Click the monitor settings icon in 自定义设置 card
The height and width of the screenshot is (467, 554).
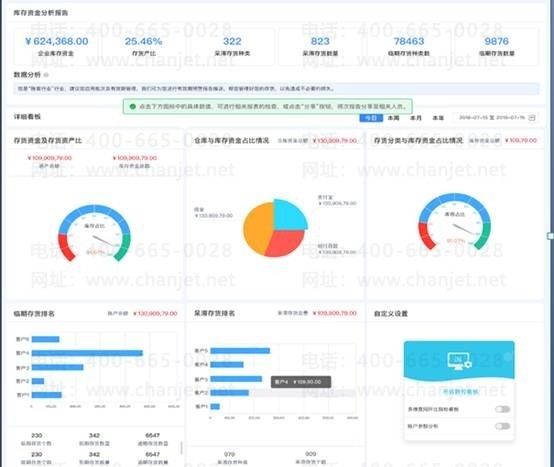[x=459, y=361]
